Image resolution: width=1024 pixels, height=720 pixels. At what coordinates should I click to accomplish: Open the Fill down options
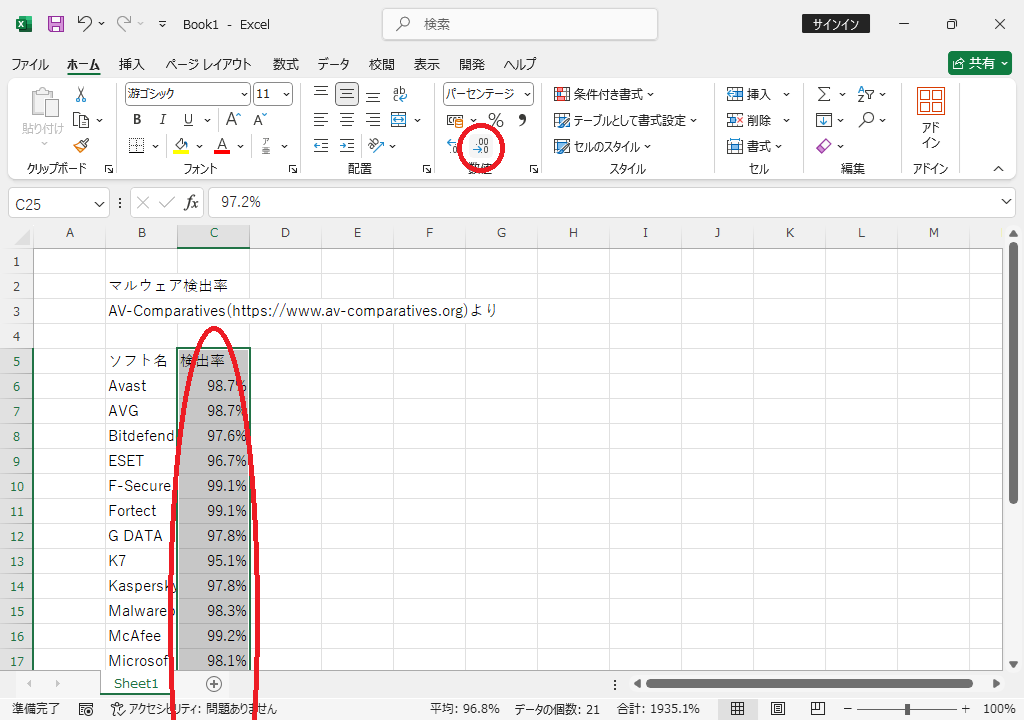(x=824, y=120)
